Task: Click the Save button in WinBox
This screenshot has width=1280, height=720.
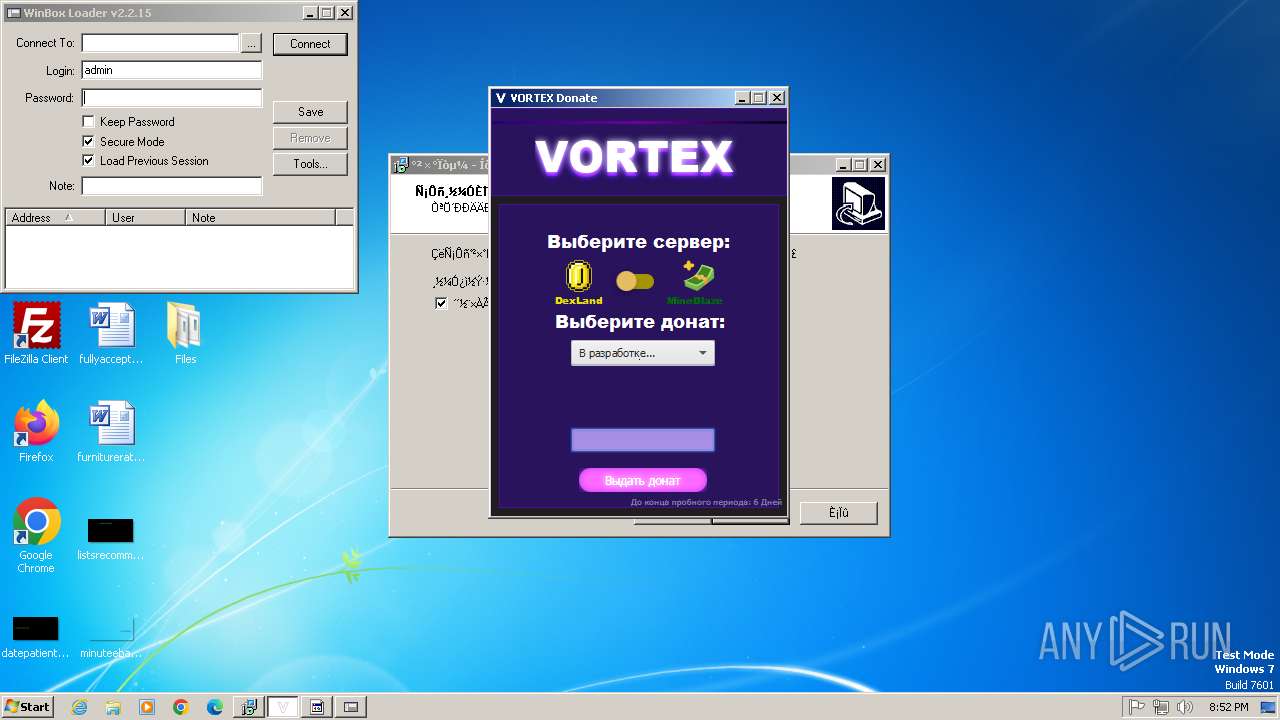Action: (x=310, y=112)
